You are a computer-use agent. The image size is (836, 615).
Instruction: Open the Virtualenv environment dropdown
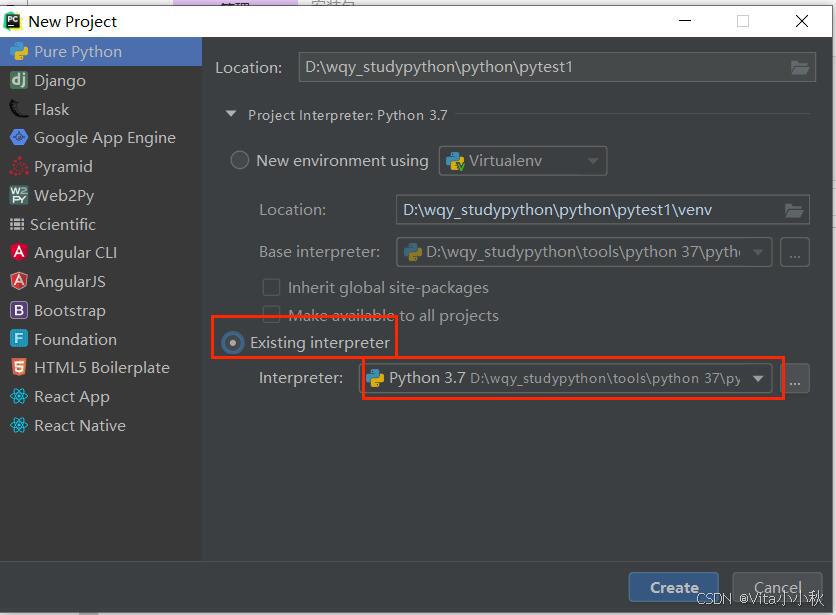point(522,161)
